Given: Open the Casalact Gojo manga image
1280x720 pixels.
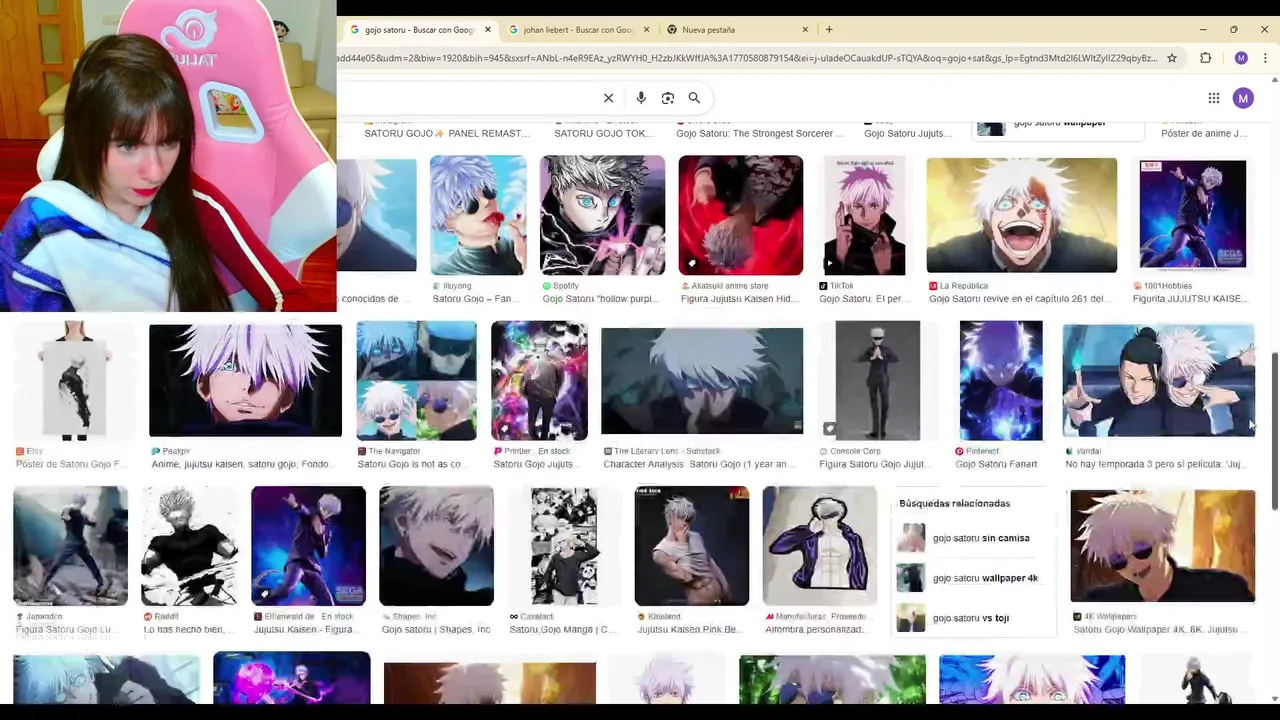Looking at the screenshot, I should coord(564,546).
